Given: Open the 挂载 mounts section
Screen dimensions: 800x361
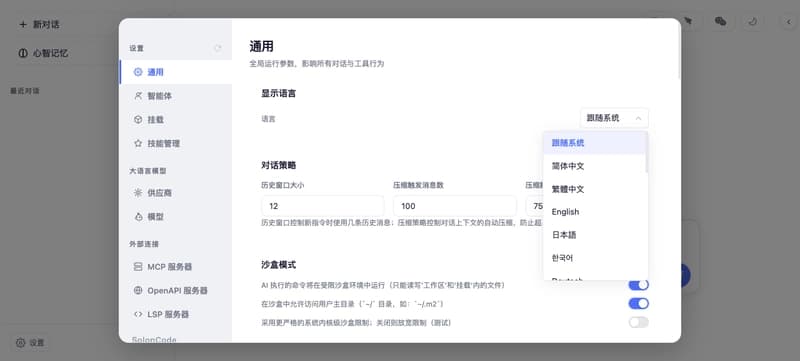Looking at the screenshot, I should click(x=176, y=119).
